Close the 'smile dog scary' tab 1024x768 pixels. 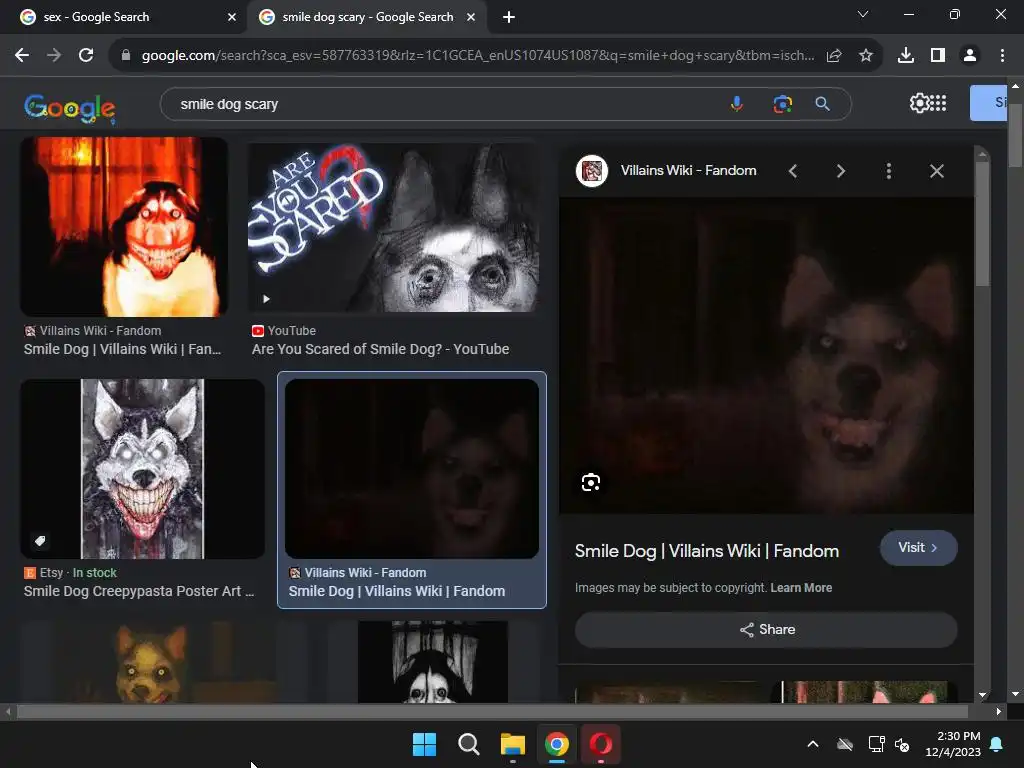[x=471, y=17]
